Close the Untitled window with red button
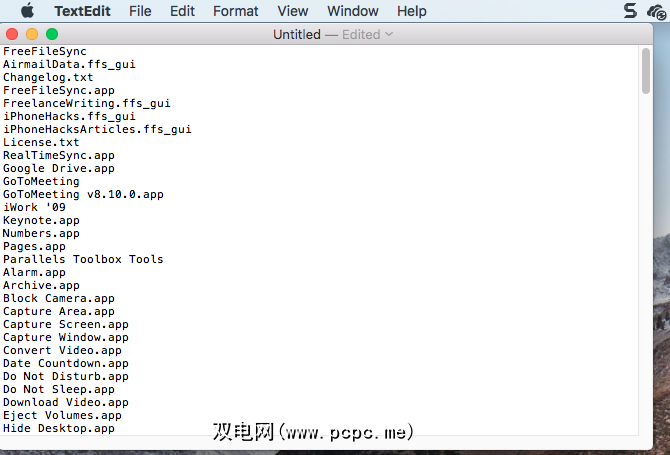Screen dimensions: 670x455 pyautogui.click(x=12, y=34)
